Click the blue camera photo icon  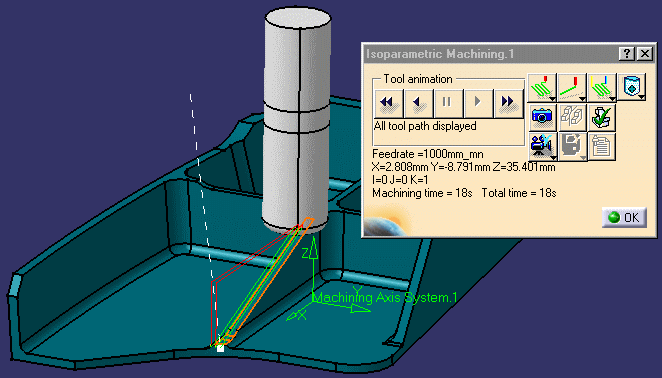coord(542,117)
